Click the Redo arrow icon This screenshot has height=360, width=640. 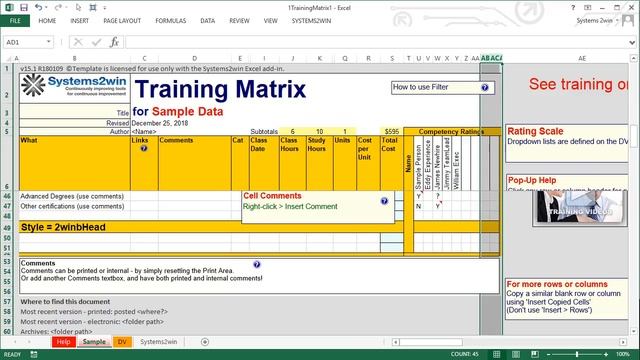click(58, 7)
